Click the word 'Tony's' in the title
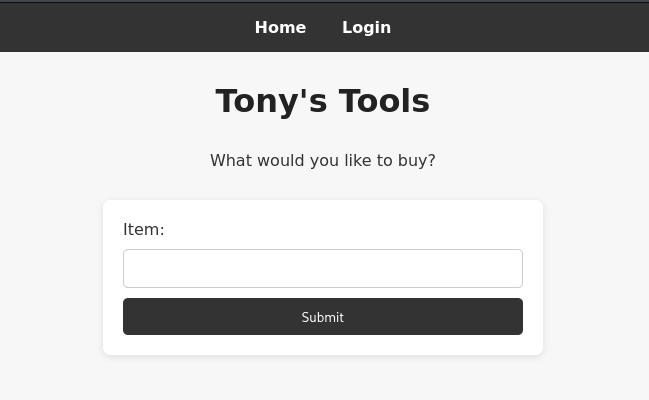649x400 pixels. (271, 101)
